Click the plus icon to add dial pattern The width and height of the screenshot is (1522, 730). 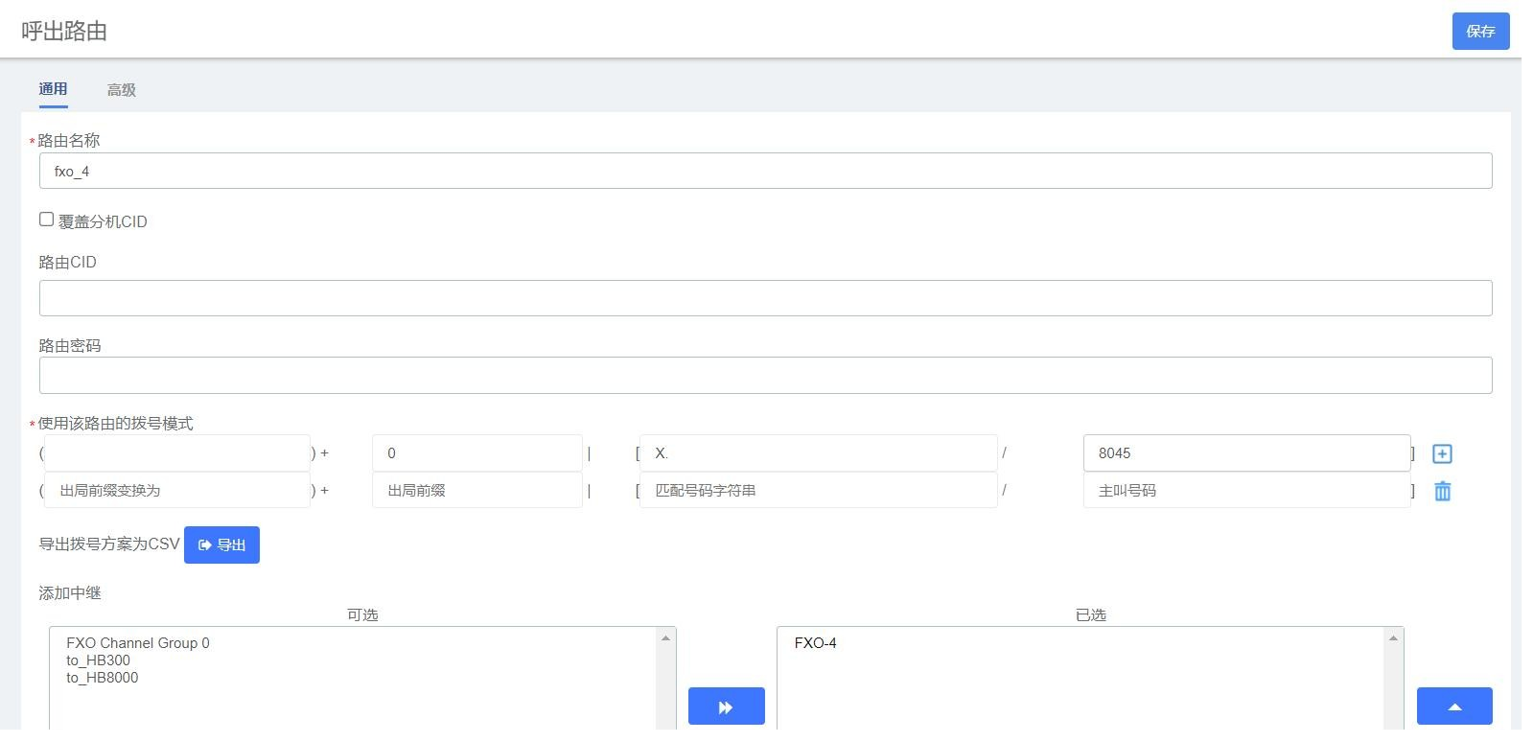[1442, 454]
